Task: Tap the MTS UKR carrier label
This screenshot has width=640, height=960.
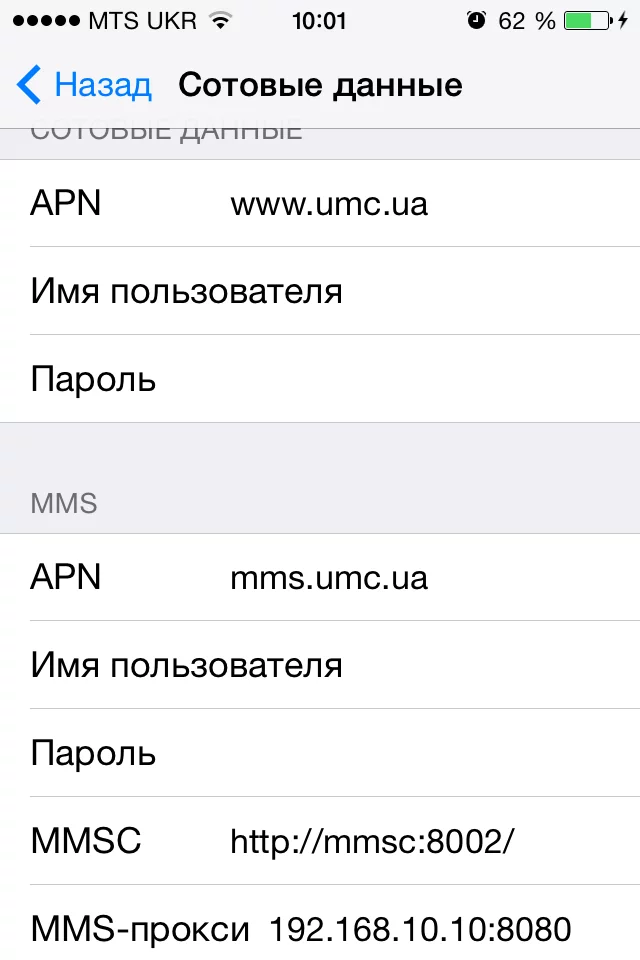Action: (142, 21)
